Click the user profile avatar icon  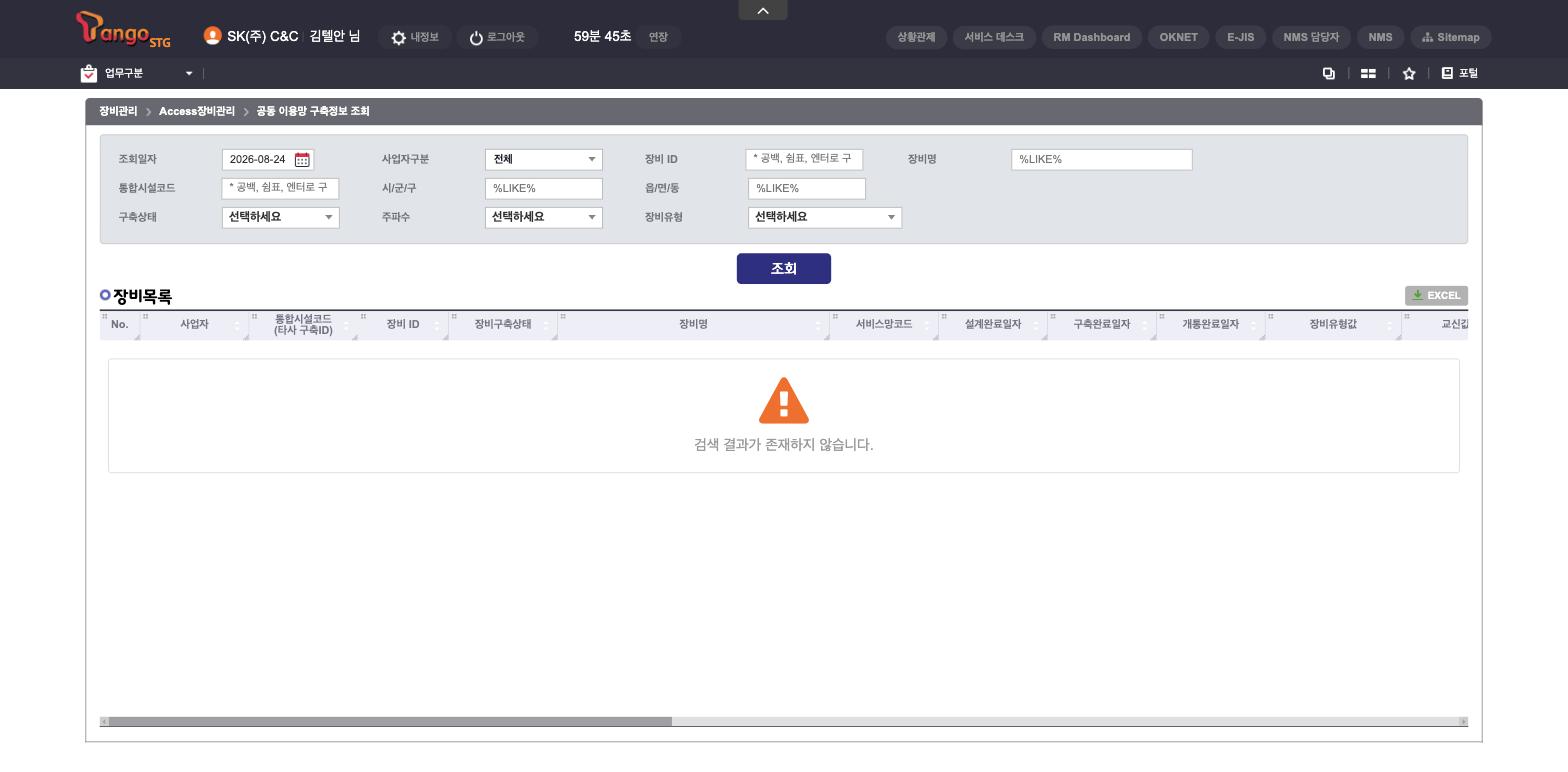point(212,36)
